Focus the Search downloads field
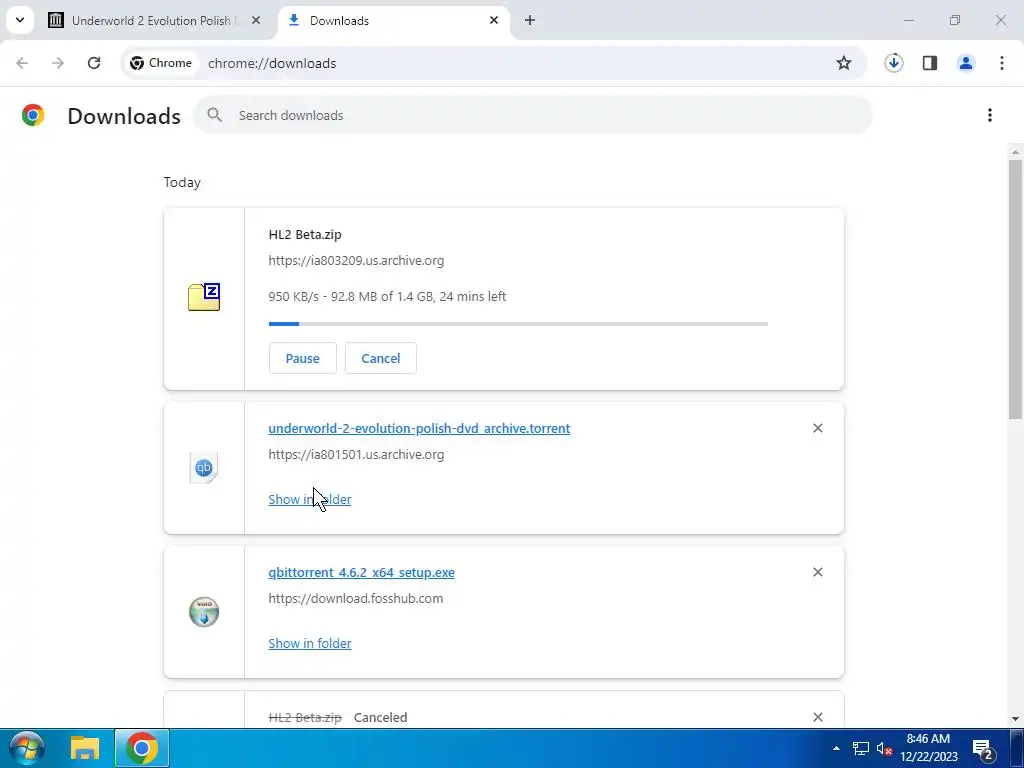Viewport: 1024px width, 768px height. (533, 116)
